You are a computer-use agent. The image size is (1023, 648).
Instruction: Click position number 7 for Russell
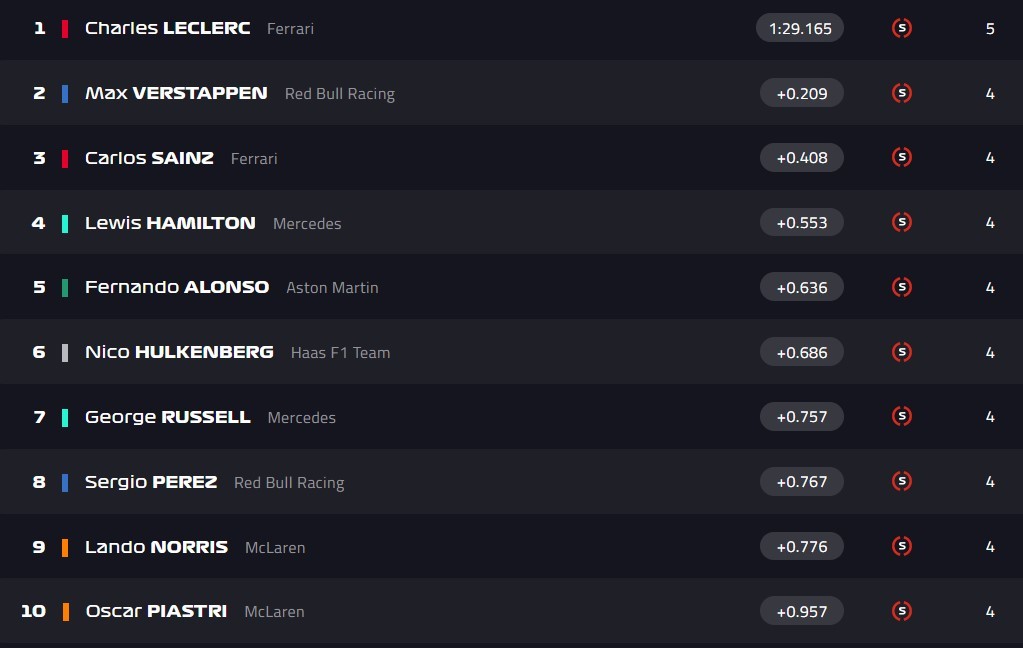point(40,417)
